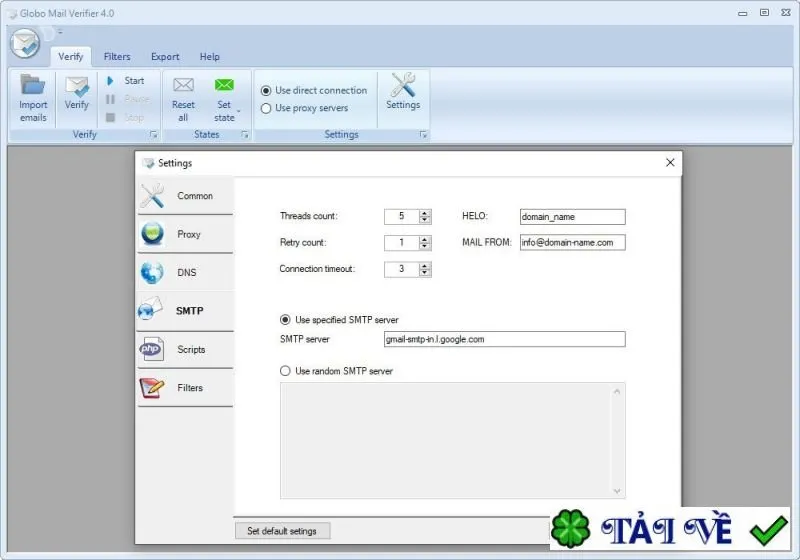The width and height of the screenshot is (800, 560).
Task: Click the Start label in ribbon
Action: [134, 81]
